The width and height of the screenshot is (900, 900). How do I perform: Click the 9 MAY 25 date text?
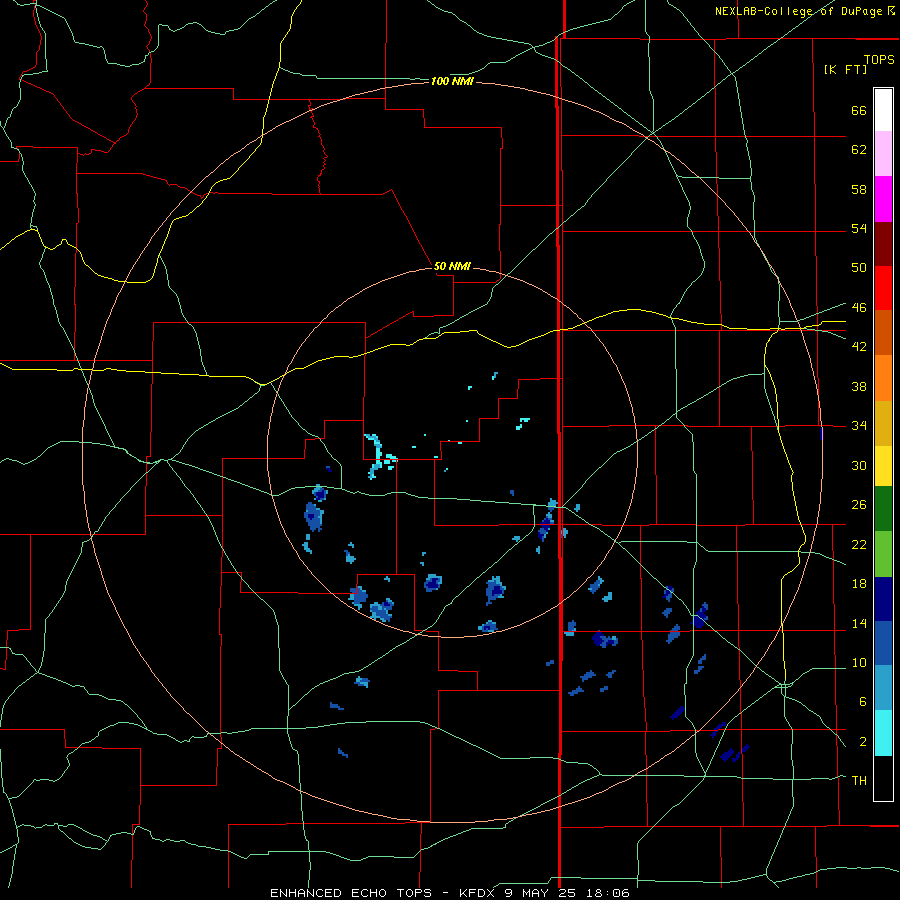point(542,893)
